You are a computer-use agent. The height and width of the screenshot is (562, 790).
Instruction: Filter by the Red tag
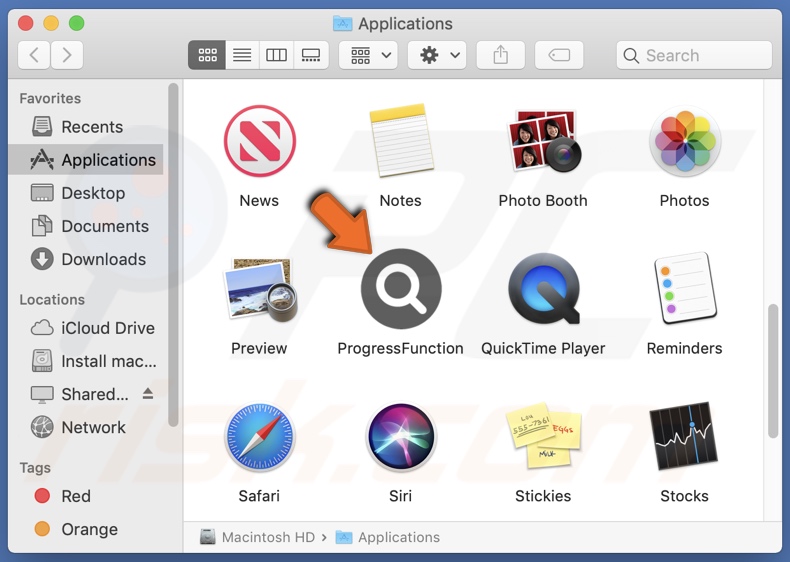(86, 496)
